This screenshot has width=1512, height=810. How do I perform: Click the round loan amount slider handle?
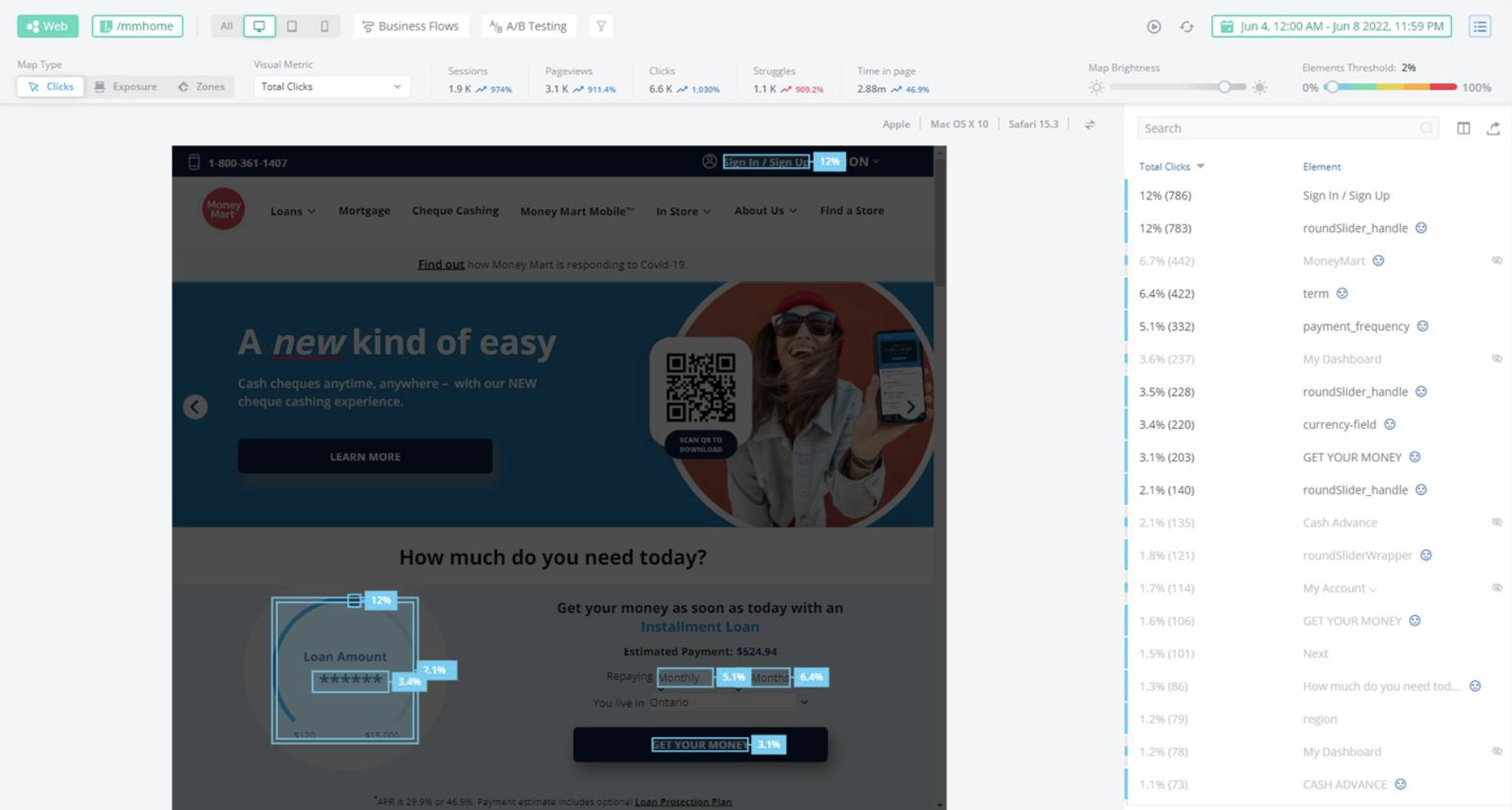click(354, 600)
